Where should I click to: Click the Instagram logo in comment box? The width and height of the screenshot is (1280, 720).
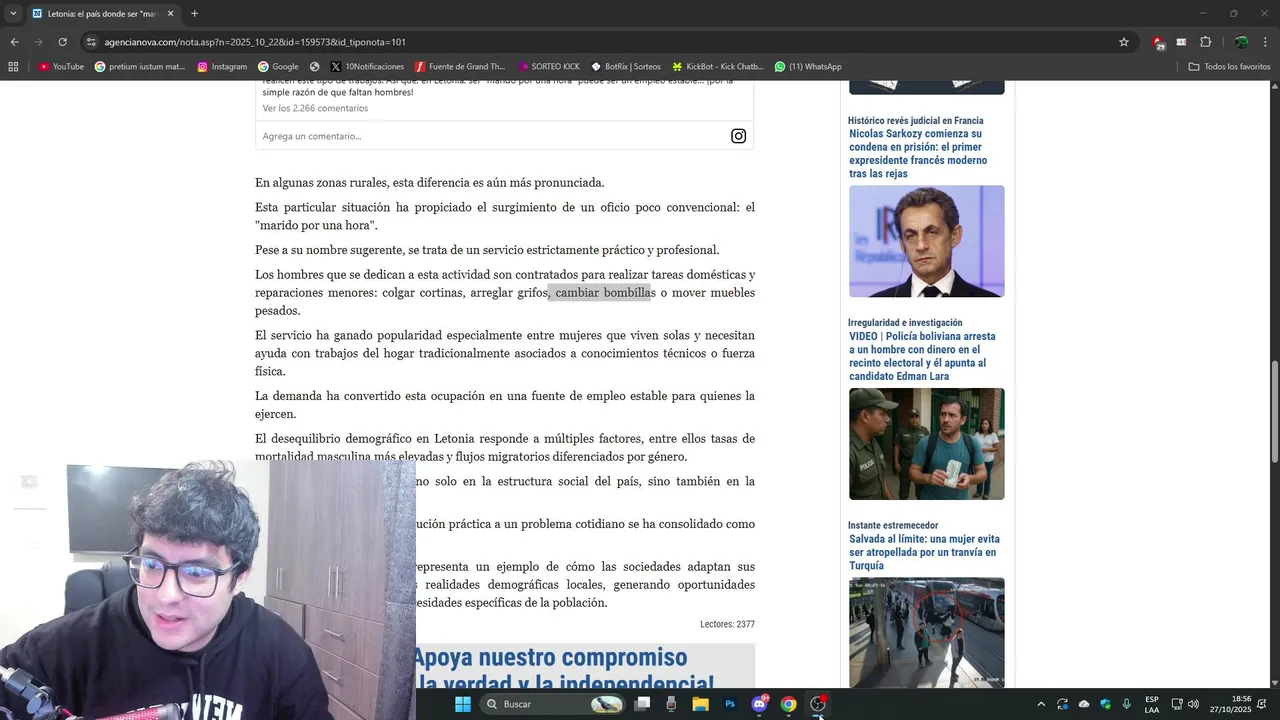[738, 136]
